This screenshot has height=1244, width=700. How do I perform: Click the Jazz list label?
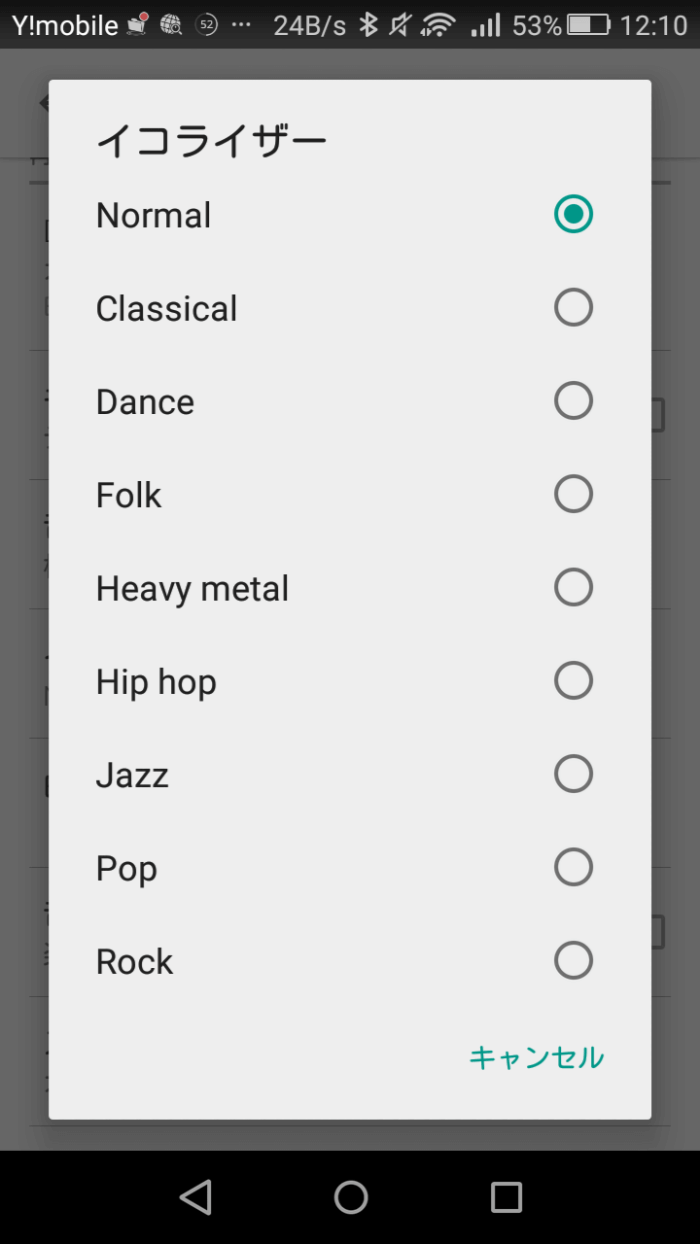[x=132, y=775]
